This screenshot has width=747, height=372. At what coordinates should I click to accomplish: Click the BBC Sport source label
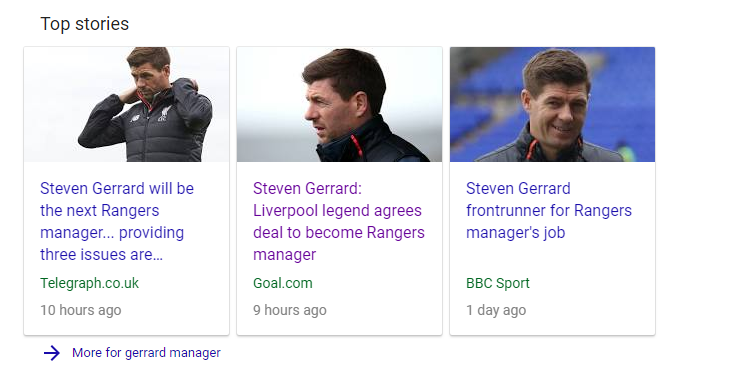tap(497, 283)
